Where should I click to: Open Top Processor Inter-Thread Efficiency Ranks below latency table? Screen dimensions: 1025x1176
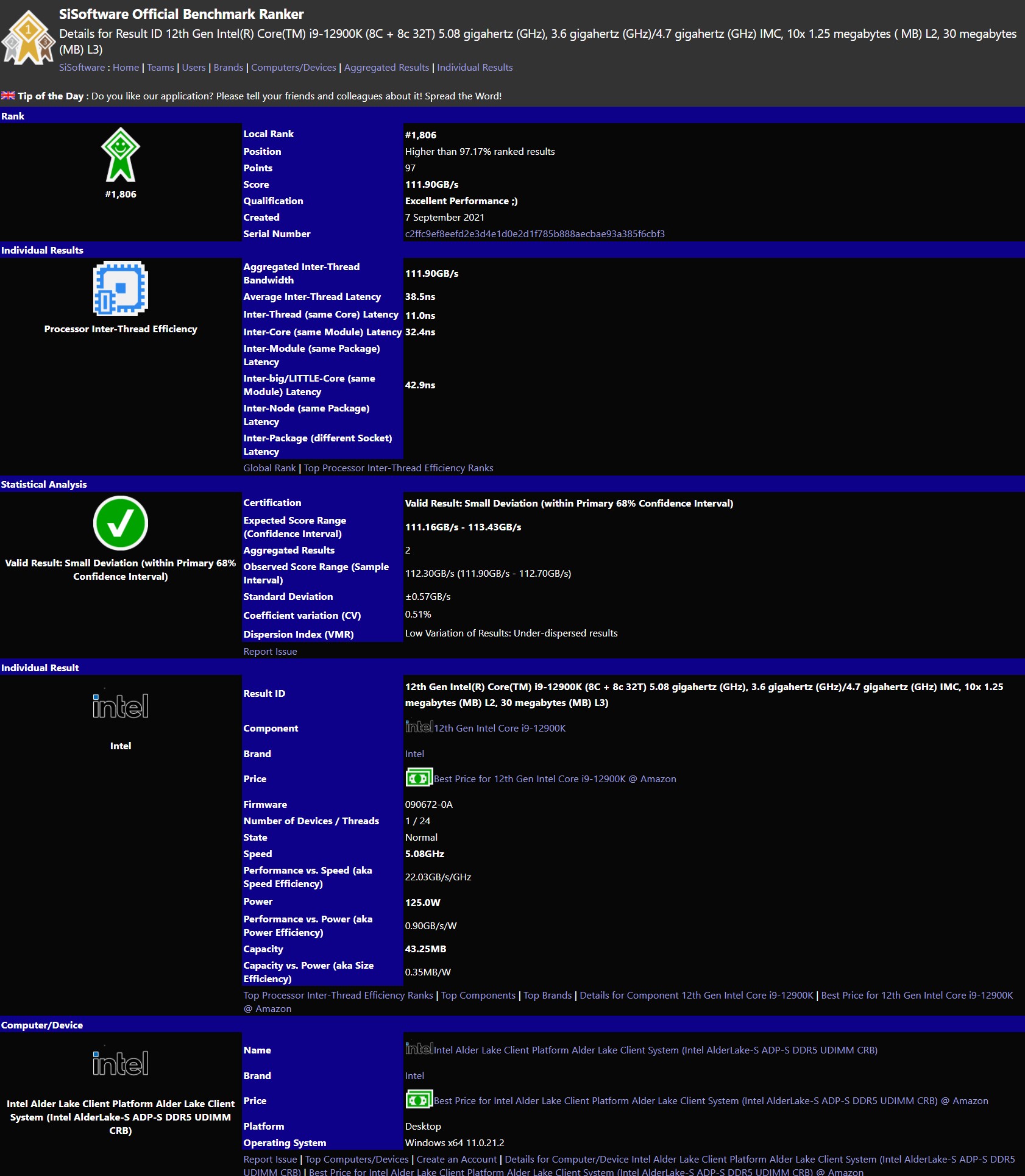(399, 468)
